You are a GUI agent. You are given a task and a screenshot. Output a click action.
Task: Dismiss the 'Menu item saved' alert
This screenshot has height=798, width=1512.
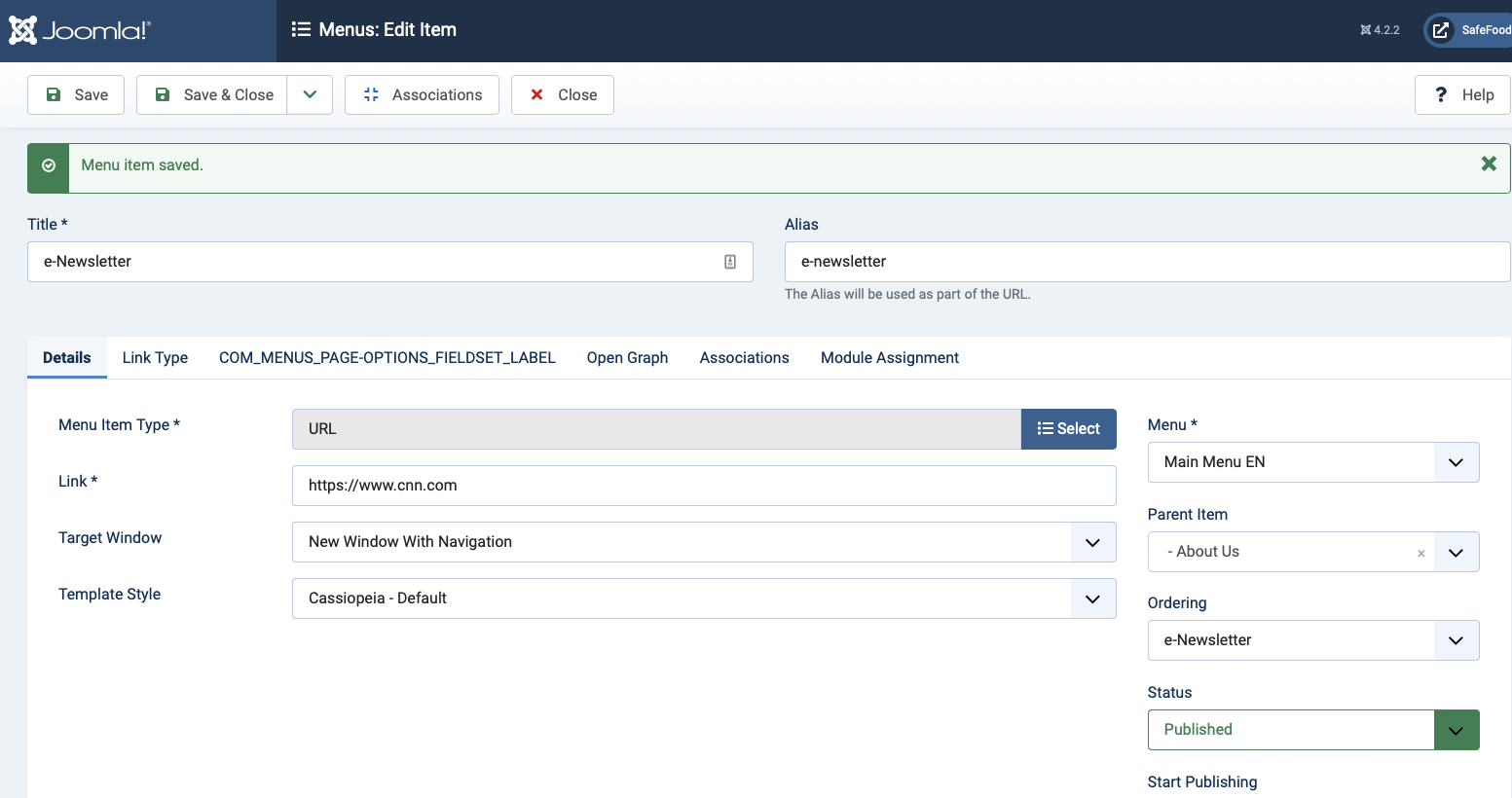[x=1488, y=164]
